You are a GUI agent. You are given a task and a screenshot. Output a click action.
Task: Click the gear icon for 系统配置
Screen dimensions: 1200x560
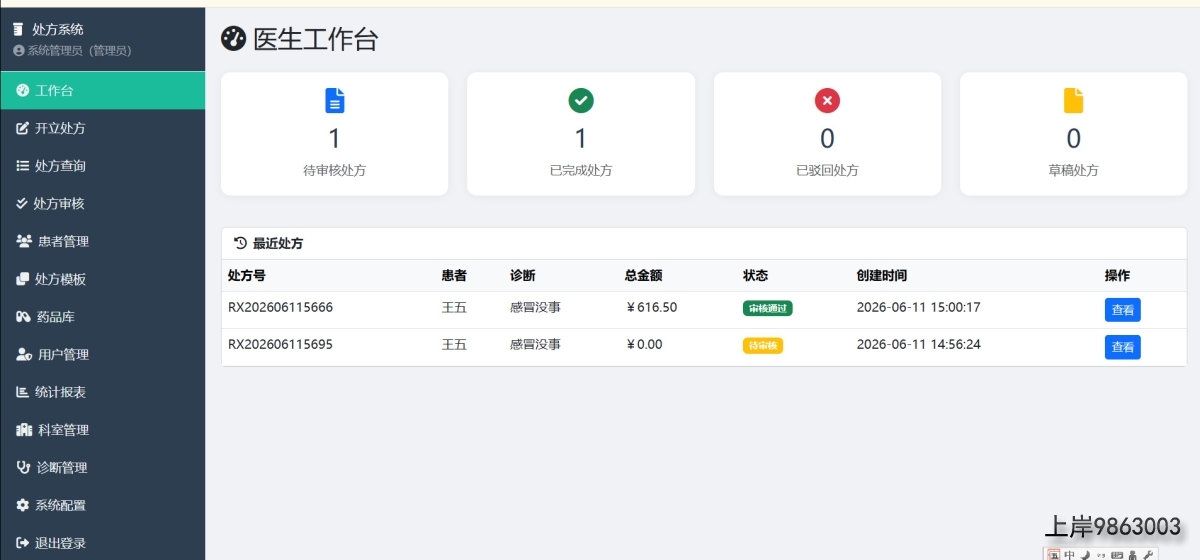coord(23,505)
